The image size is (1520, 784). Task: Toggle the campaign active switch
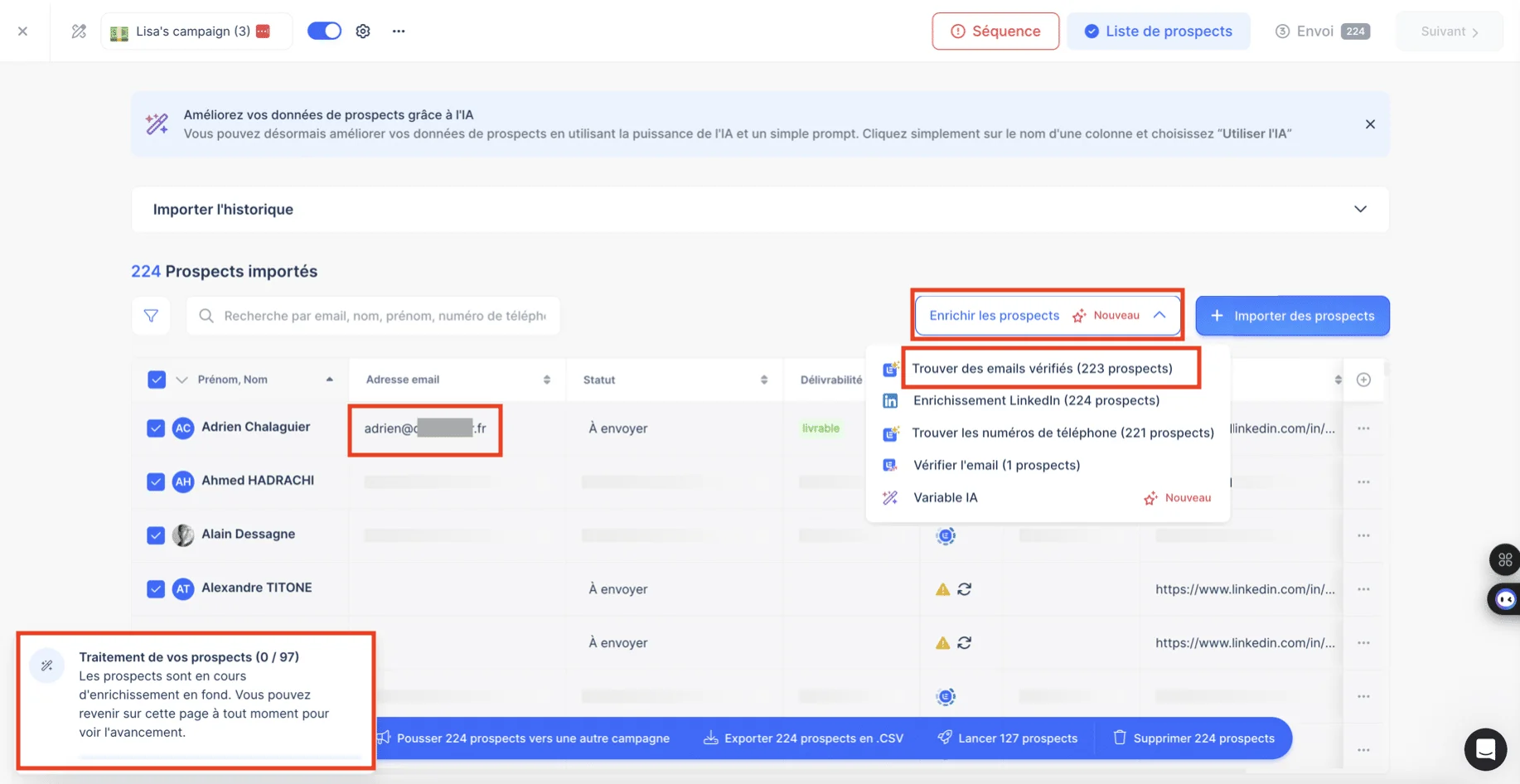[x=324, y=31]
